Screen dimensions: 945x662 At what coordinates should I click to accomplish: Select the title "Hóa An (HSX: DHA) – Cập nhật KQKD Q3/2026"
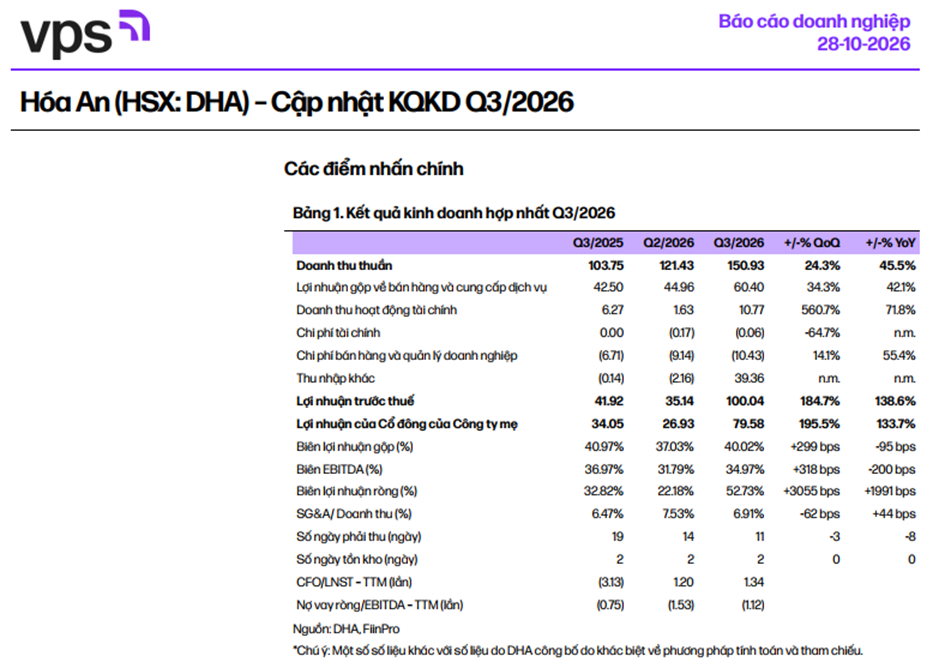tap(297, 102)
